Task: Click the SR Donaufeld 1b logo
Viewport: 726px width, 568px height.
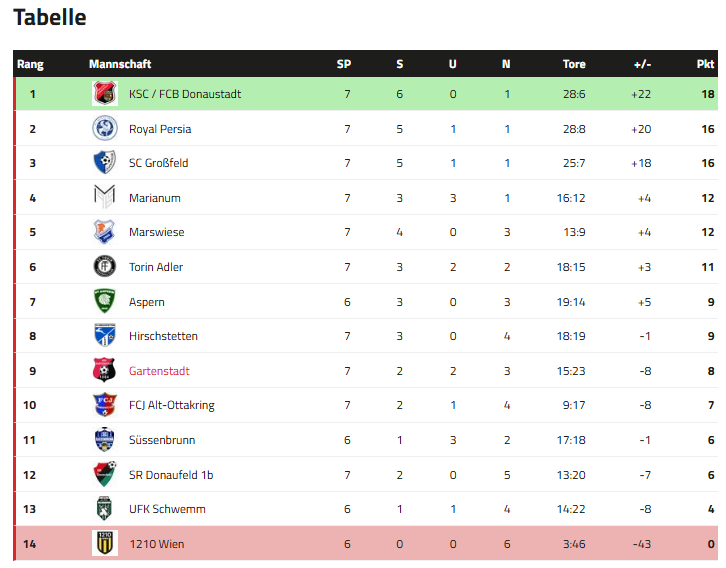Action: pos(105,474)
